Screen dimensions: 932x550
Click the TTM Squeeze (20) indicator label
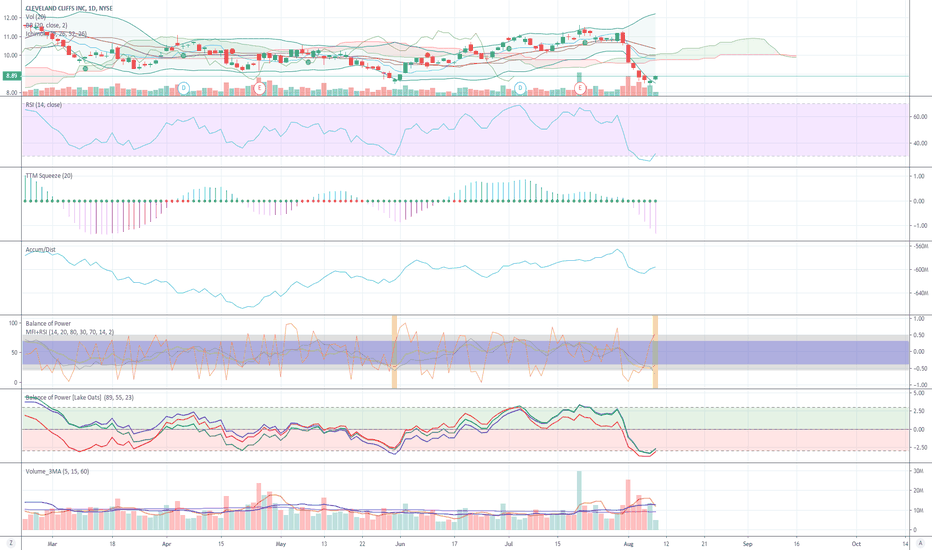pos(49,175)
